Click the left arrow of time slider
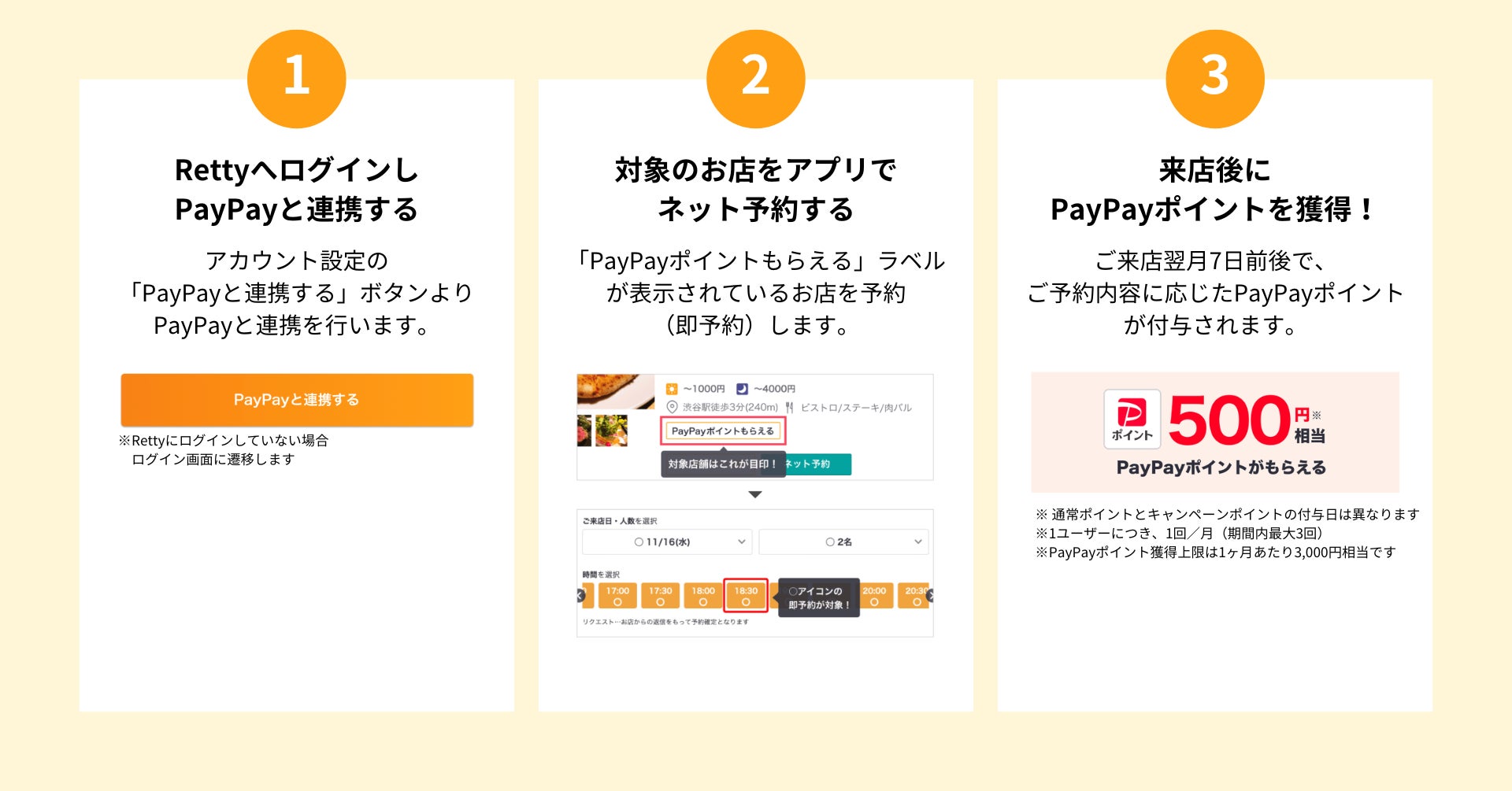The width and height of the screenshot is (1512, 791). (580, 596)
